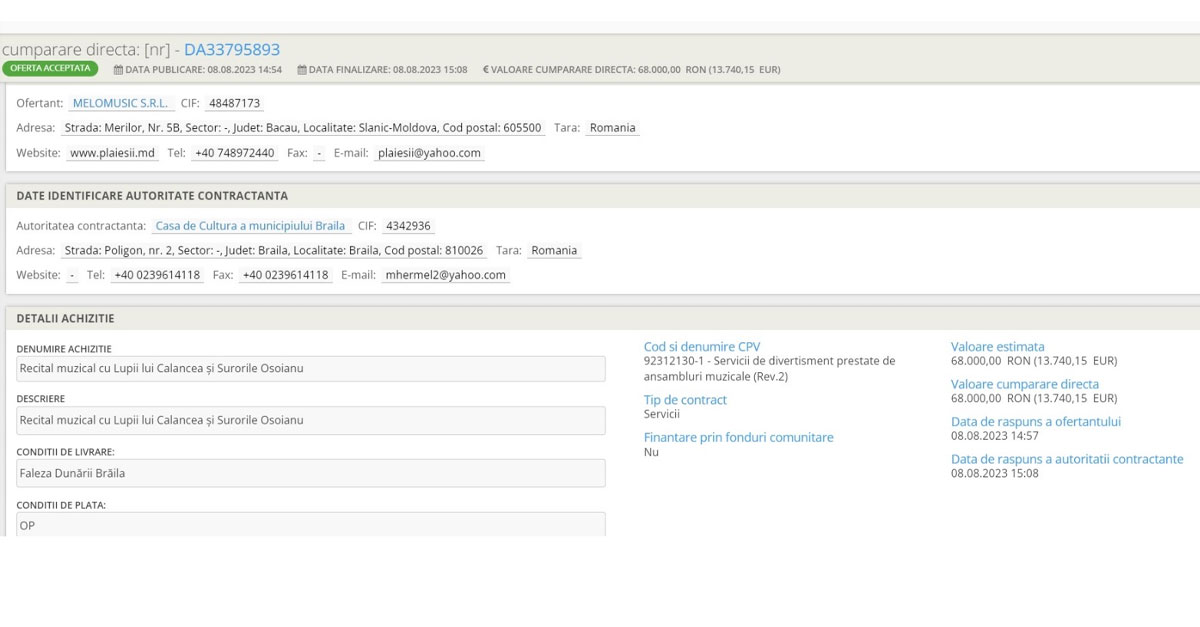Click Data de raspuns a autoritatii contractante label
Image resolution: width=1200 pixels, height=627 pixels.
point(1067,459)
